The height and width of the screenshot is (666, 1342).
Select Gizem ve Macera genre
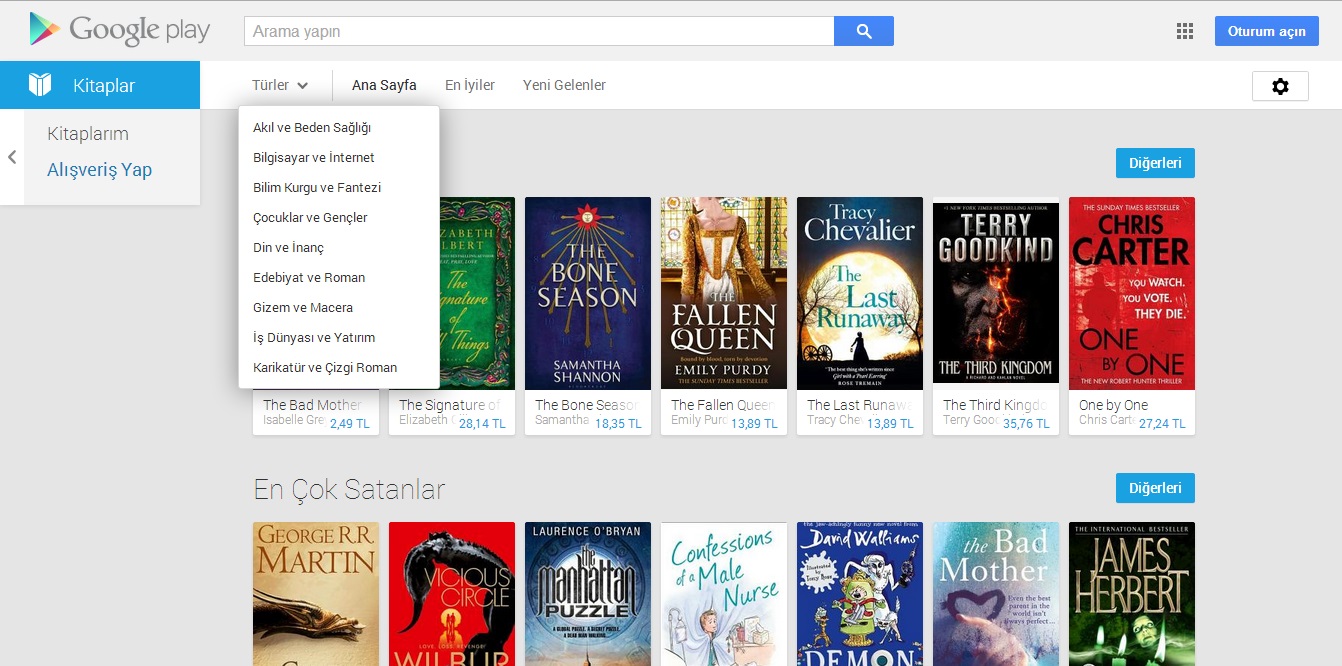[339, 308]
